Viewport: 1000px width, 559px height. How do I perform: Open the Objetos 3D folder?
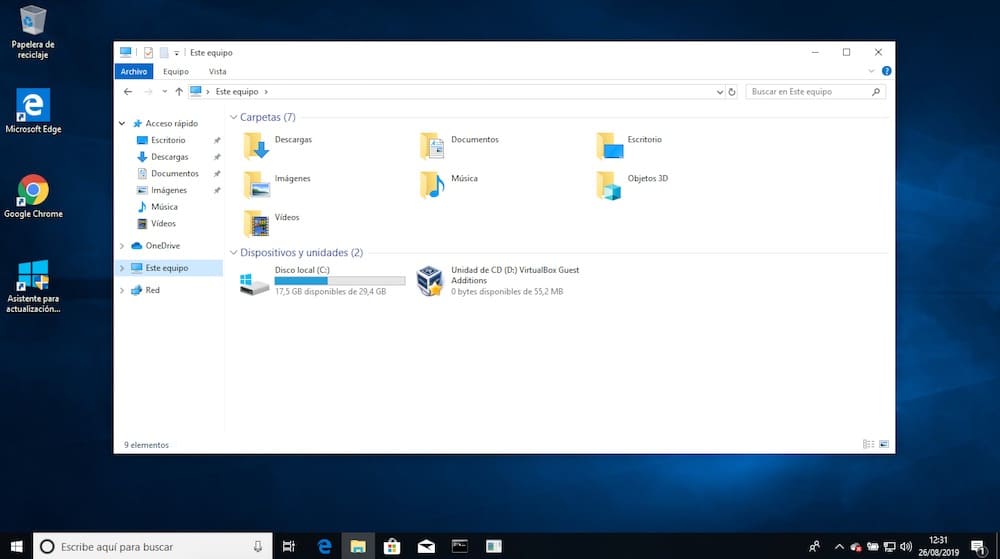coord(609,185)
